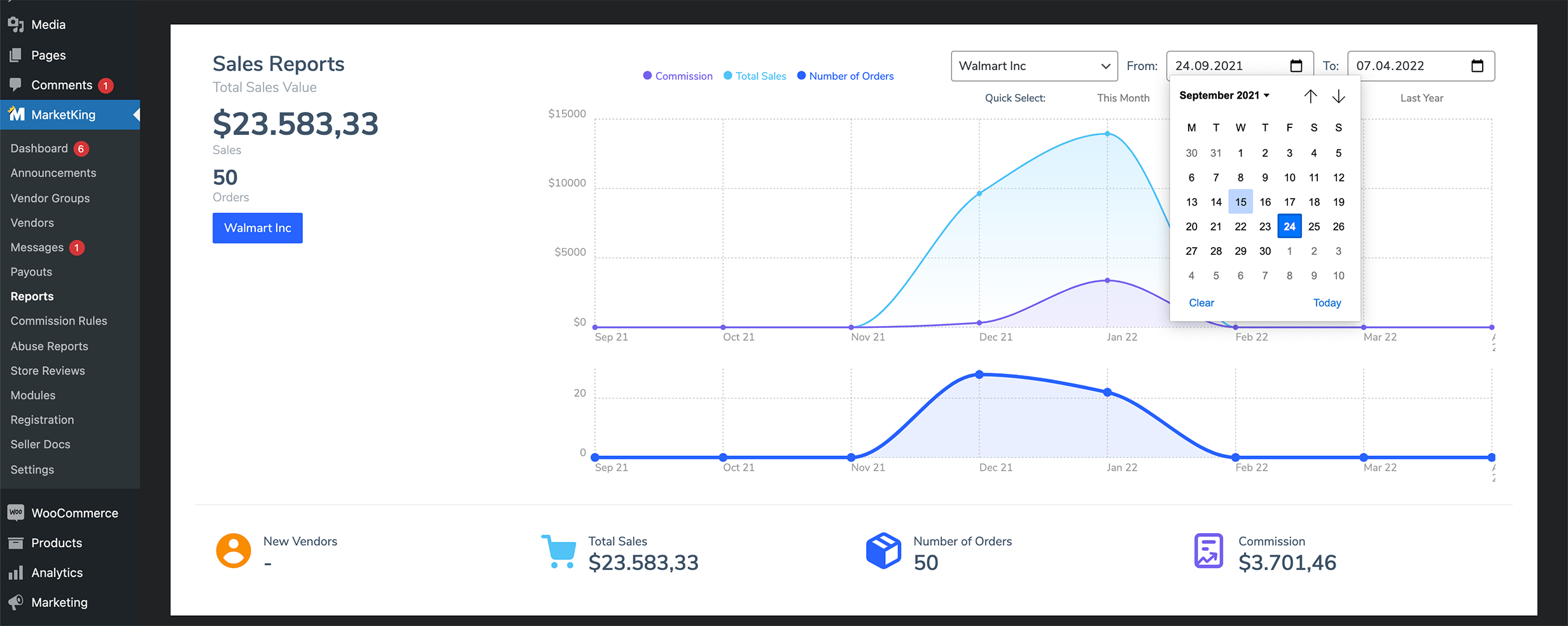Open the Walmart Inc vendor dropdown
The image size is (1568, 626).
click(x=1033, y=66)
